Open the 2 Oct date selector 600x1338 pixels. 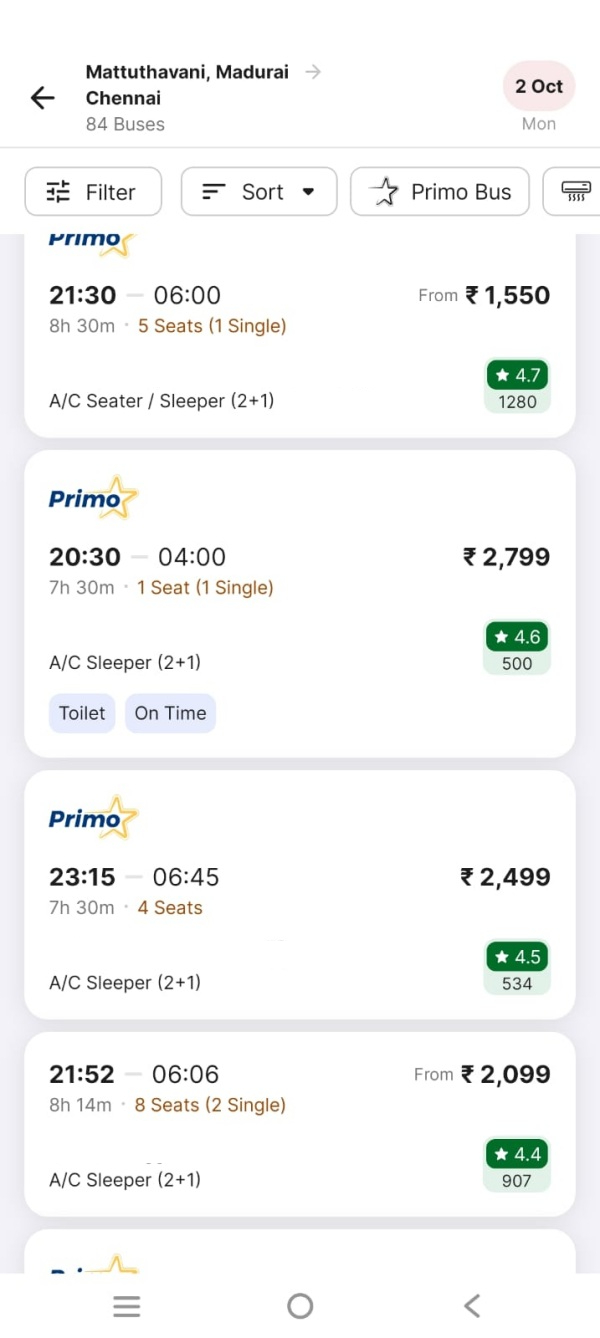(x=538, y=86)
